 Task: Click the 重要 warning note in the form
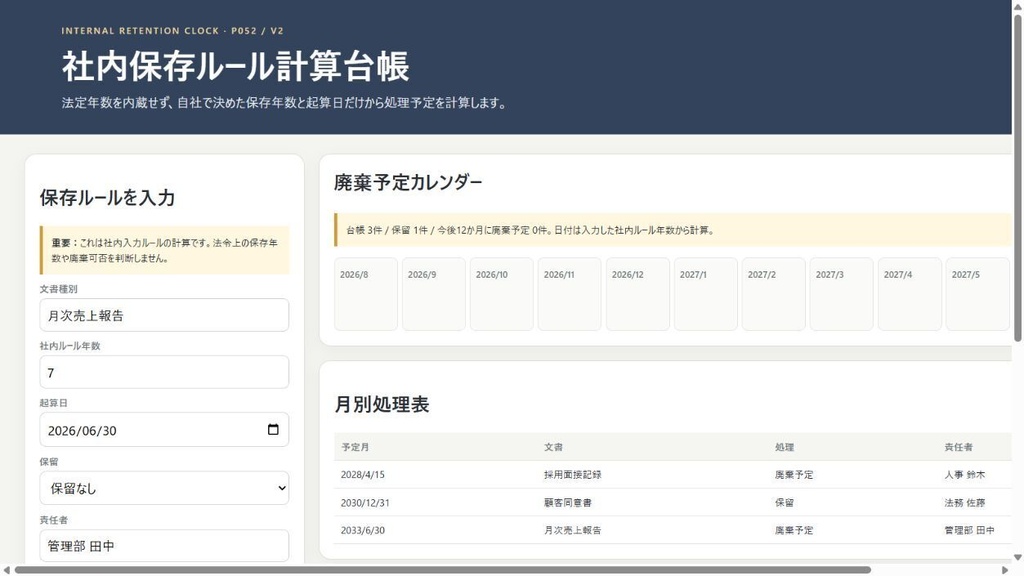pos(164,250)
